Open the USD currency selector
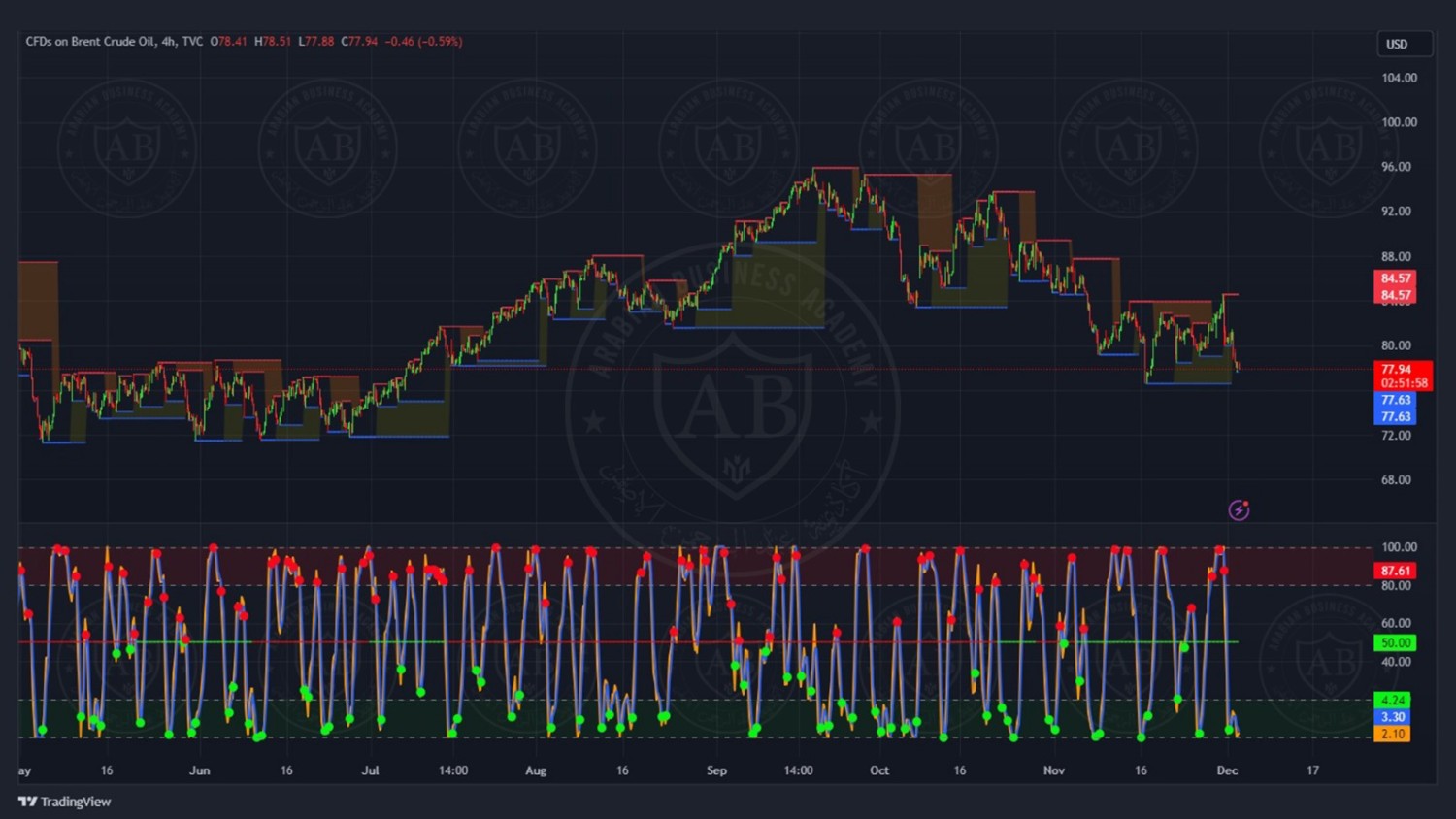 [1404, 44]
